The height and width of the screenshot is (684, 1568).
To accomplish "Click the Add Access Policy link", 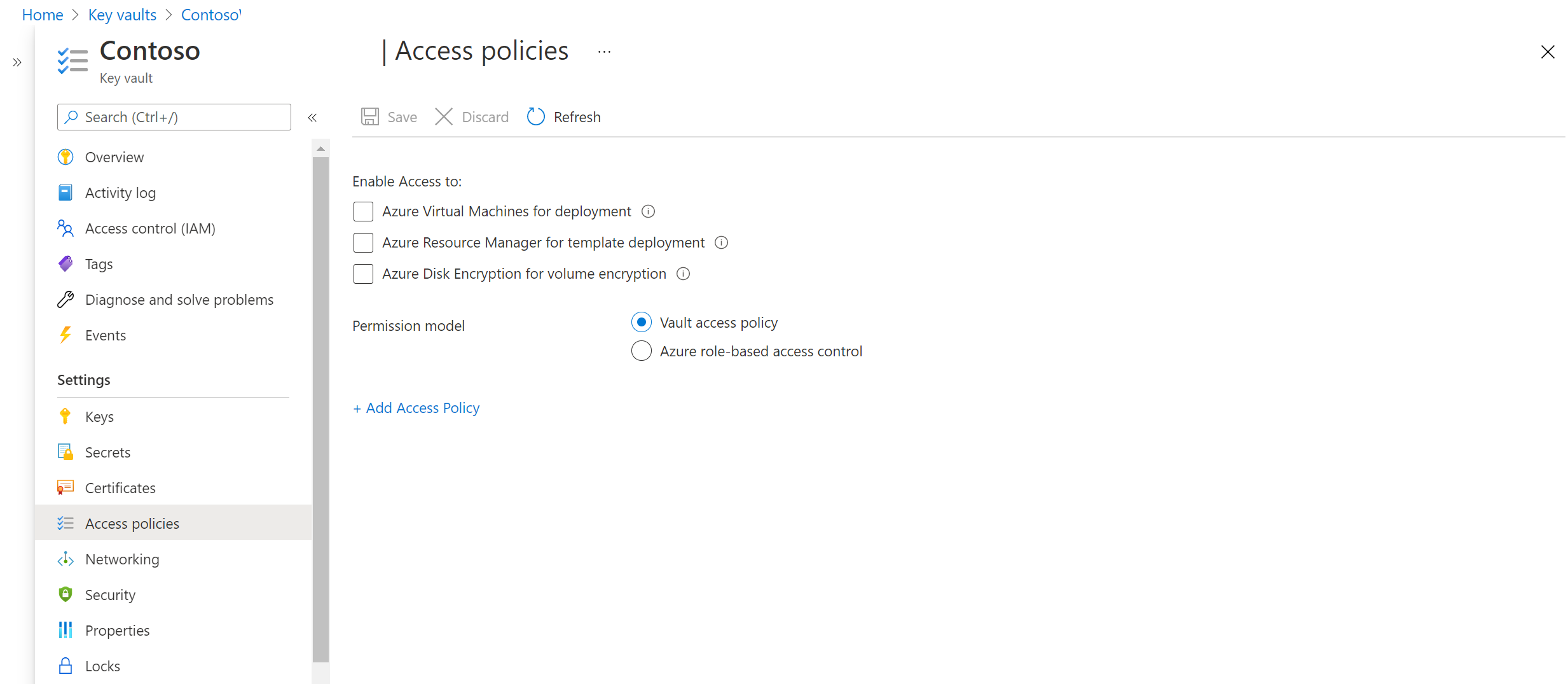I will point(416,407).
